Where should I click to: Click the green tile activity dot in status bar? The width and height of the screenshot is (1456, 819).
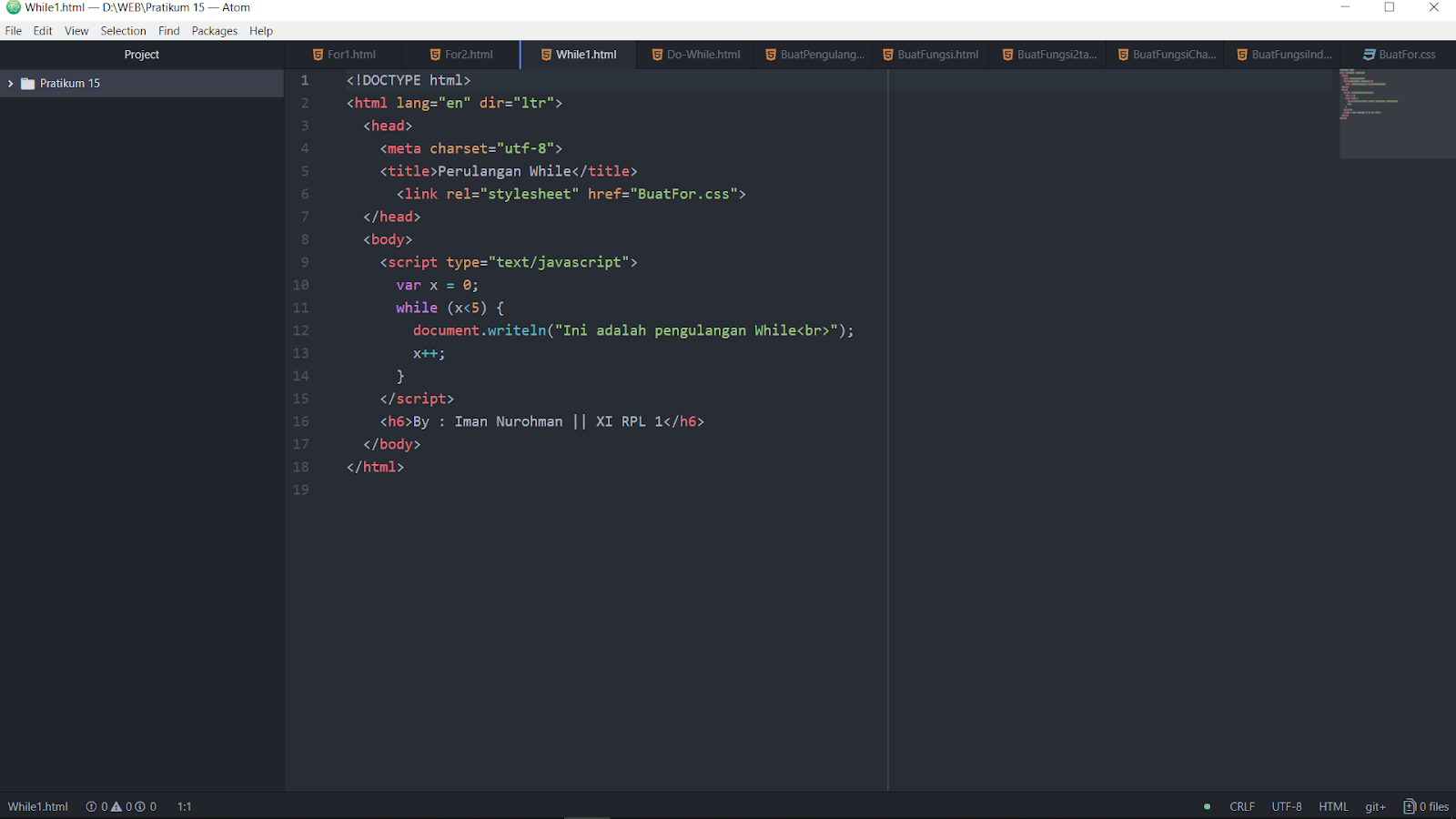pos(1206,806)
